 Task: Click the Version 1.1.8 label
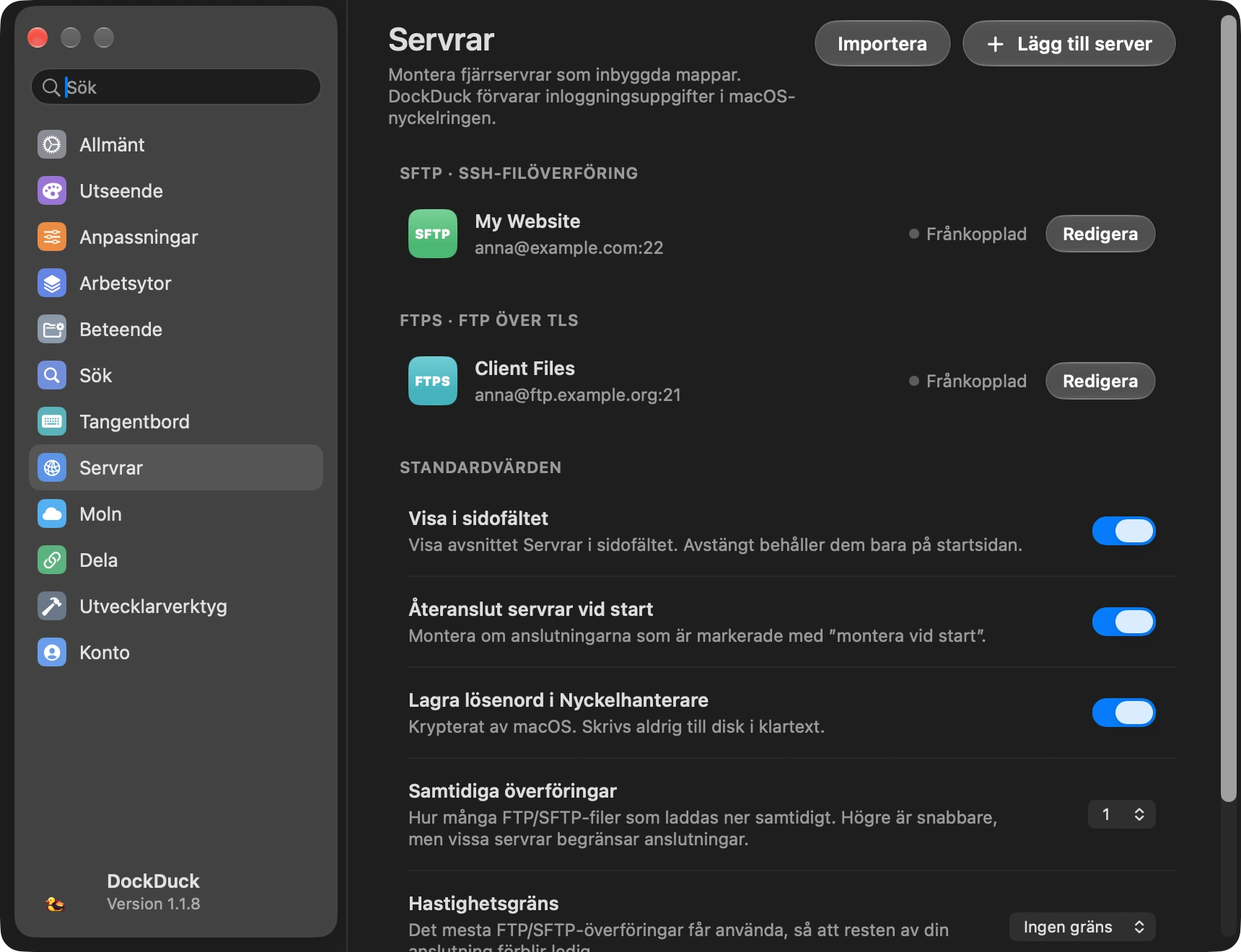coord(154,904)
